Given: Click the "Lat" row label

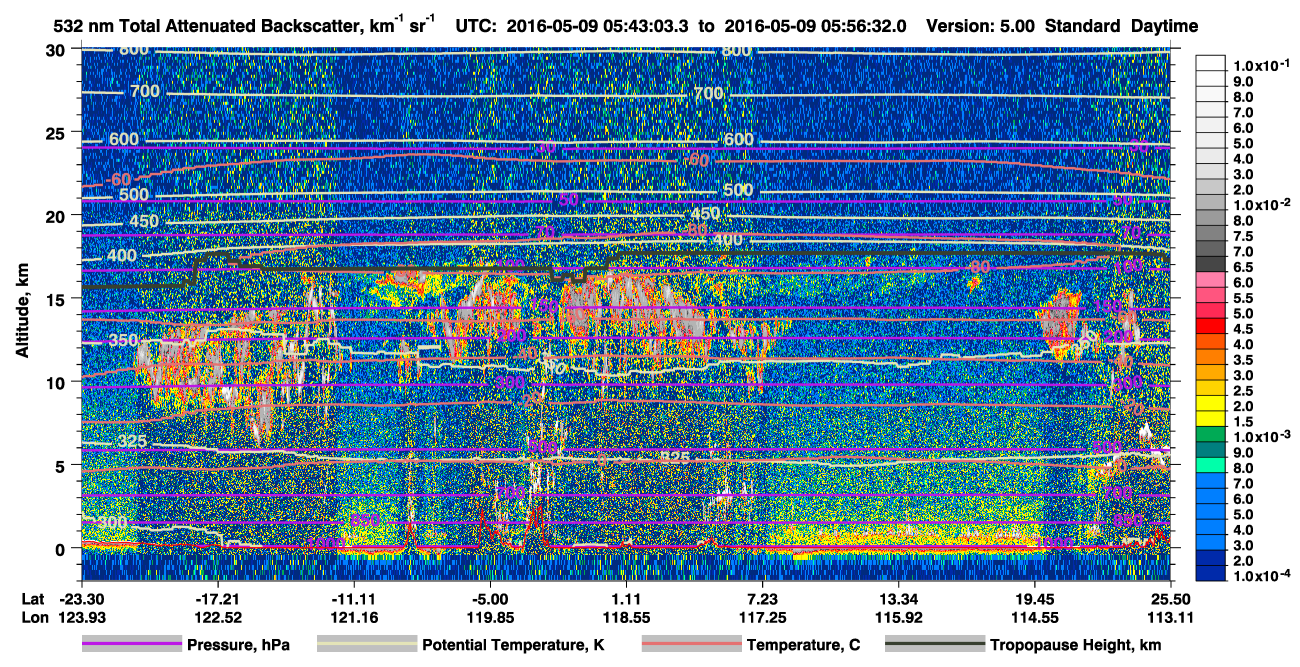Looking at the screenshot, I should [32, 598].
